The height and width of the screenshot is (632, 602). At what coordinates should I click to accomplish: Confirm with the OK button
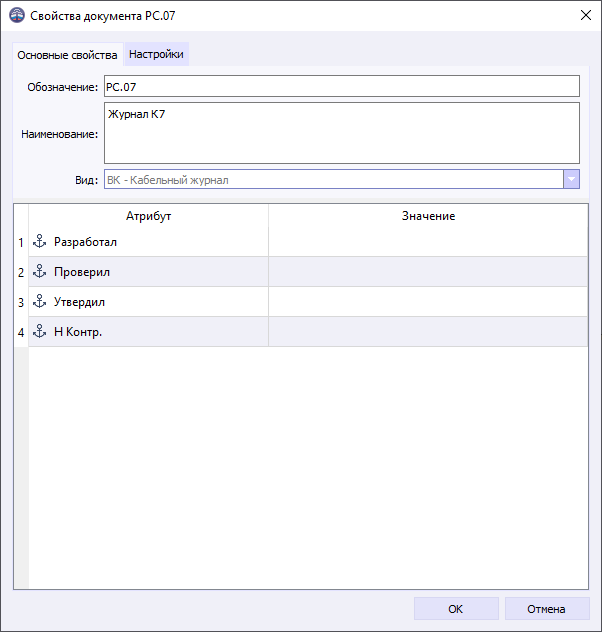(456, 609)
